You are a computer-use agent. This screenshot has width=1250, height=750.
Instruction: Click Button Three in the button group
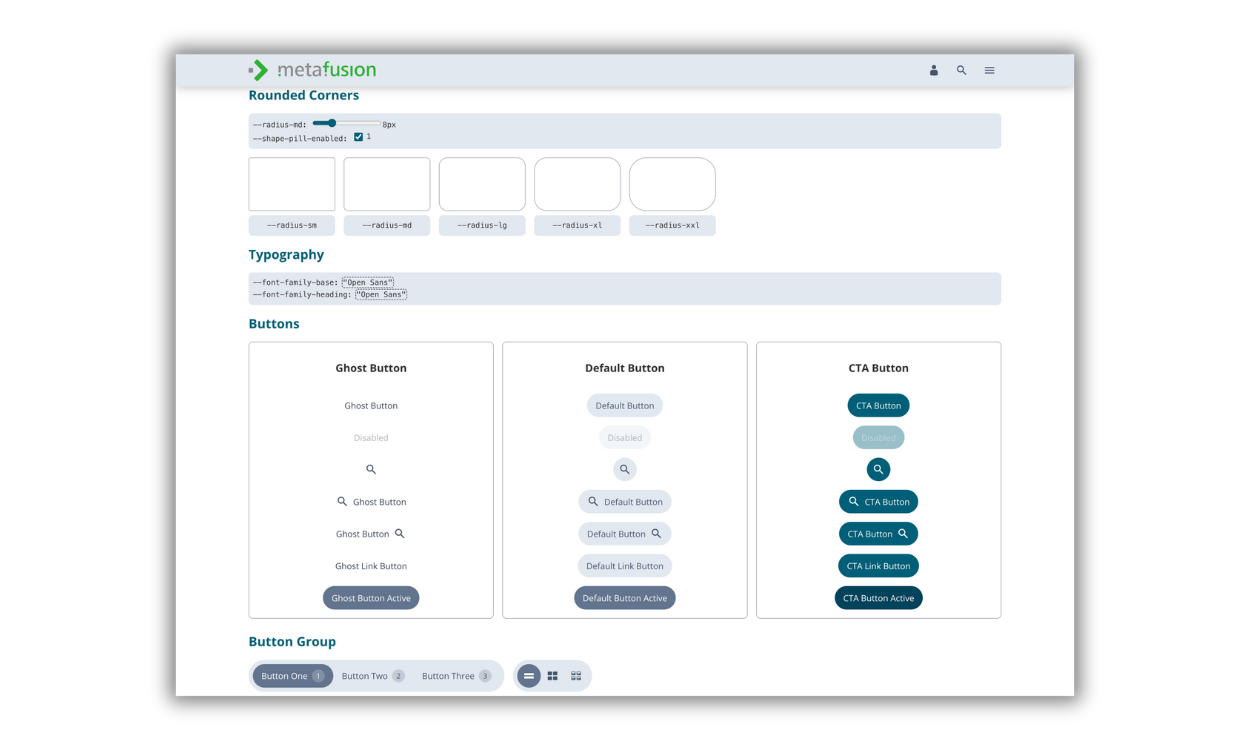point(446,675)
